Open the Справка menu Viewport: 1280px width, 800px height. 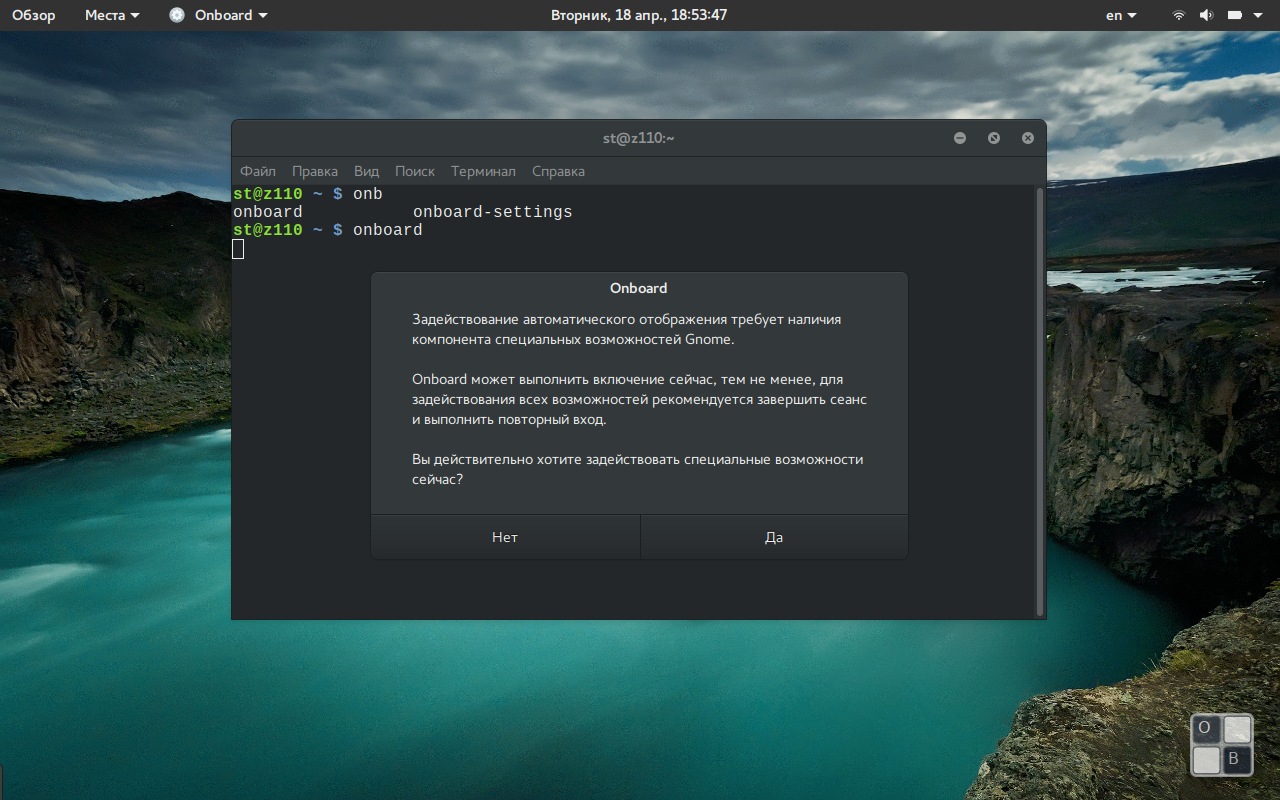(x=558, y=171)
